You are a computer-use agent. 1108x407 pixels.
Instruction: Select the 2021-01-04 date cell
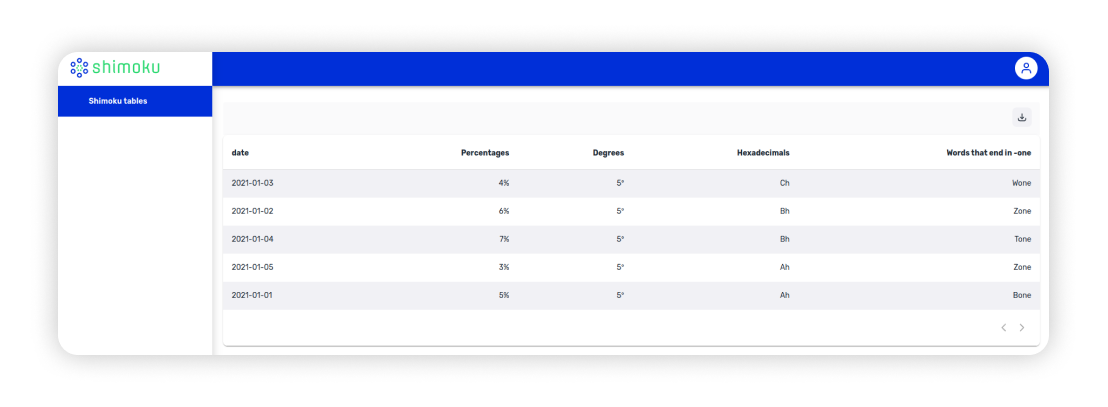(252, 239)
